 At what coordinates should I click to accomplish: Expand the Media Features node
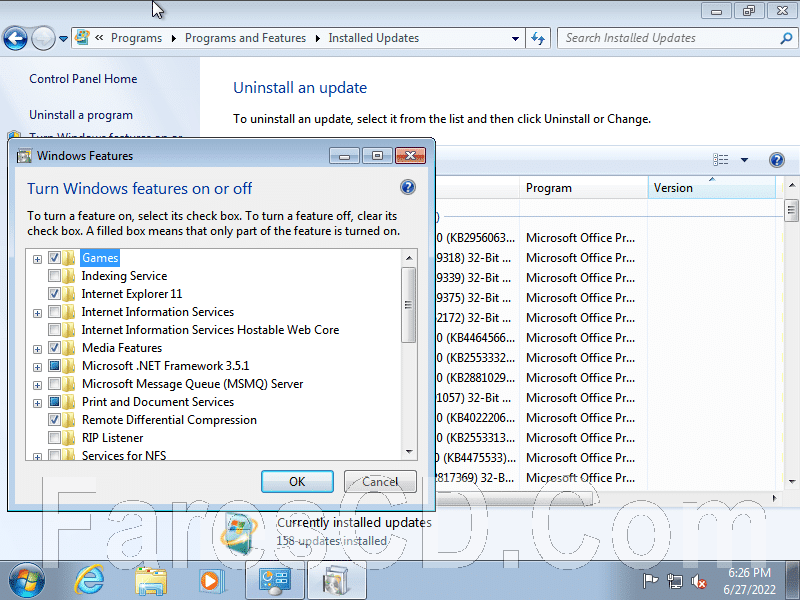(37, 349)
